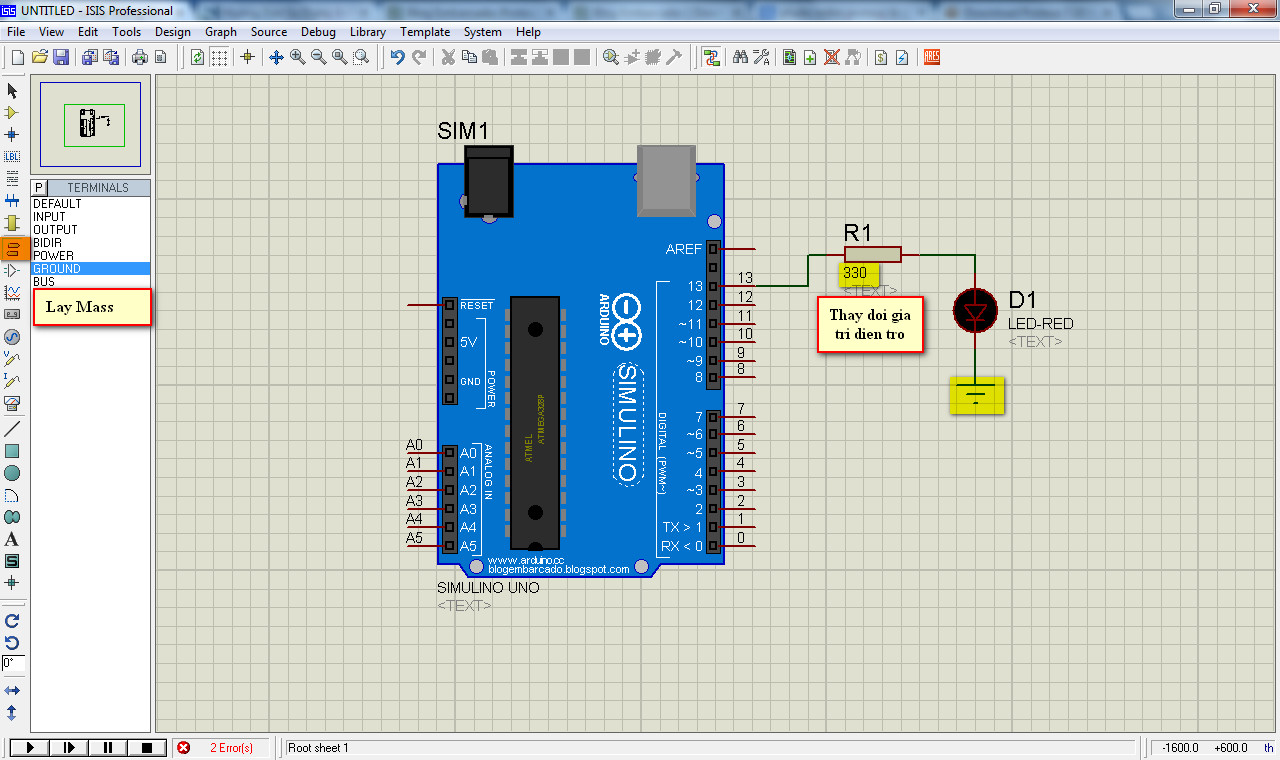Toggle the wire auto-router button
The image size is (1280, 760).
[x=711, y=57]
